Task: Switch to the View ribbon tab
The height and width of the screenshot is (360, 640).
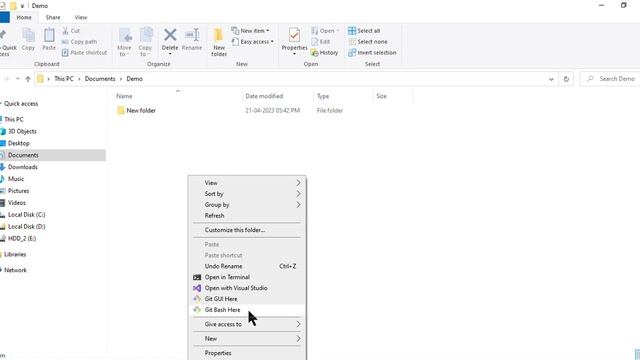Action: coord(80,17)
